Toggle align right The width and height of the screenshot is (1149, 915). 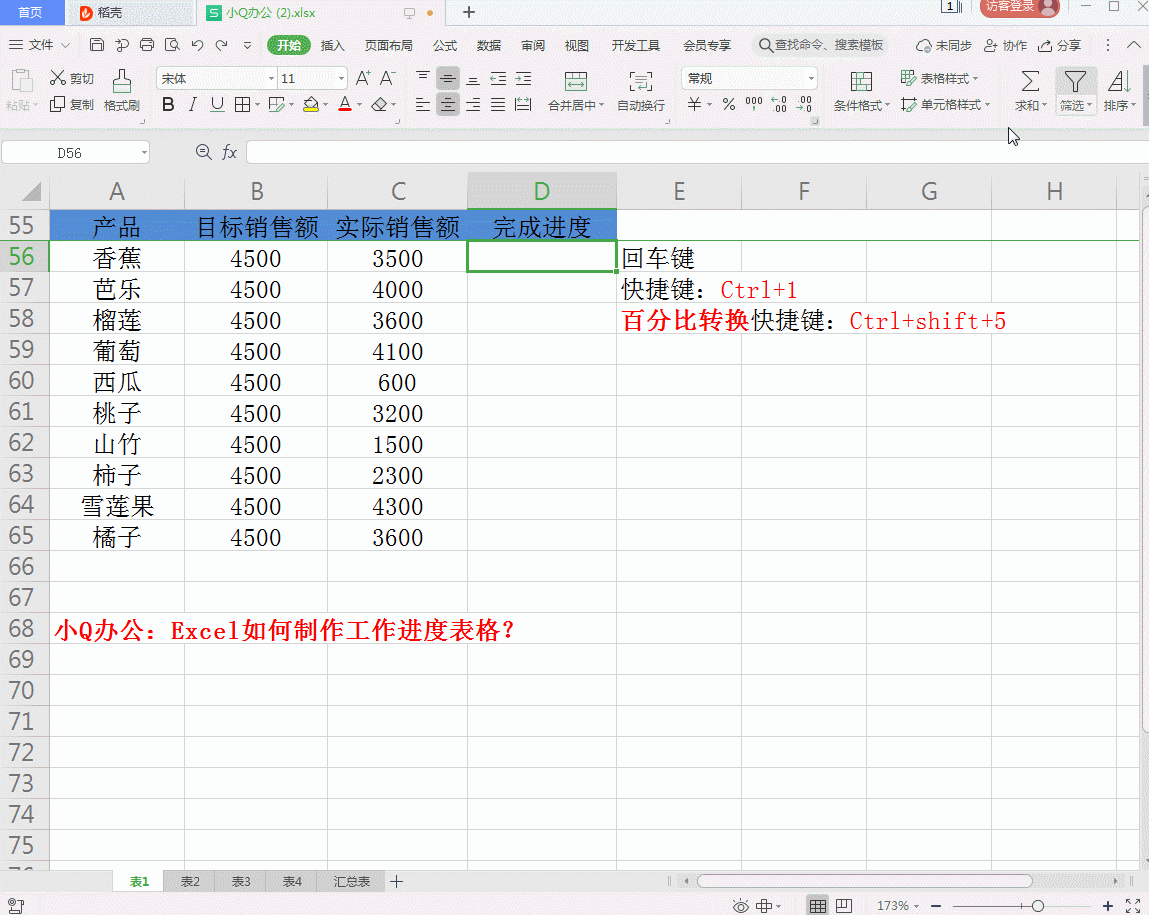pos(473,105)
